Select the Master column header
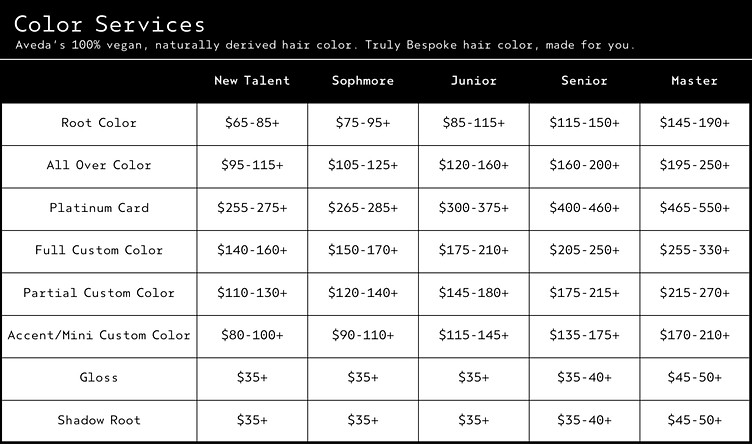 (695, 81)
